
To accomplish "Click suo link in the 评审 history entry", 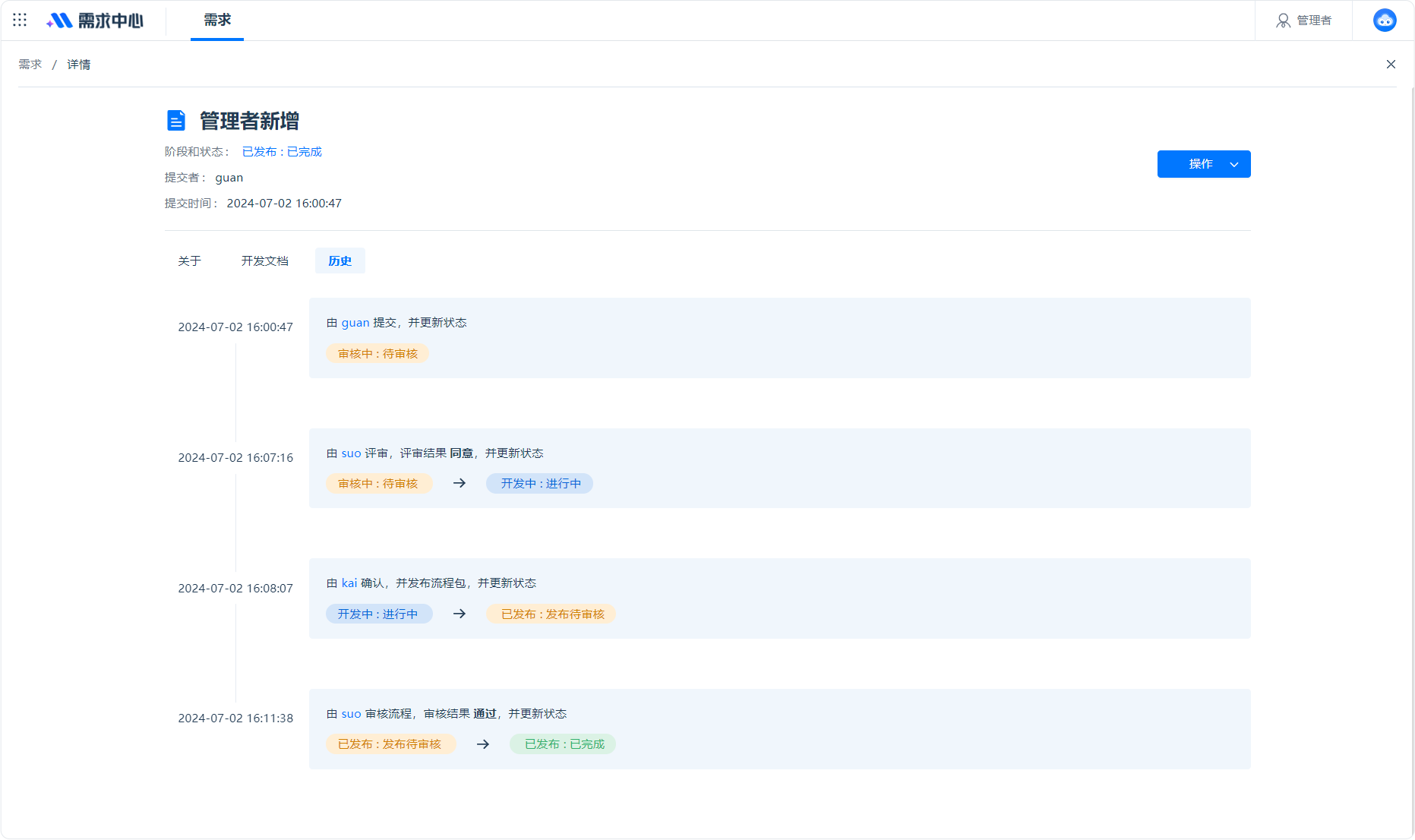I will 351,453.
